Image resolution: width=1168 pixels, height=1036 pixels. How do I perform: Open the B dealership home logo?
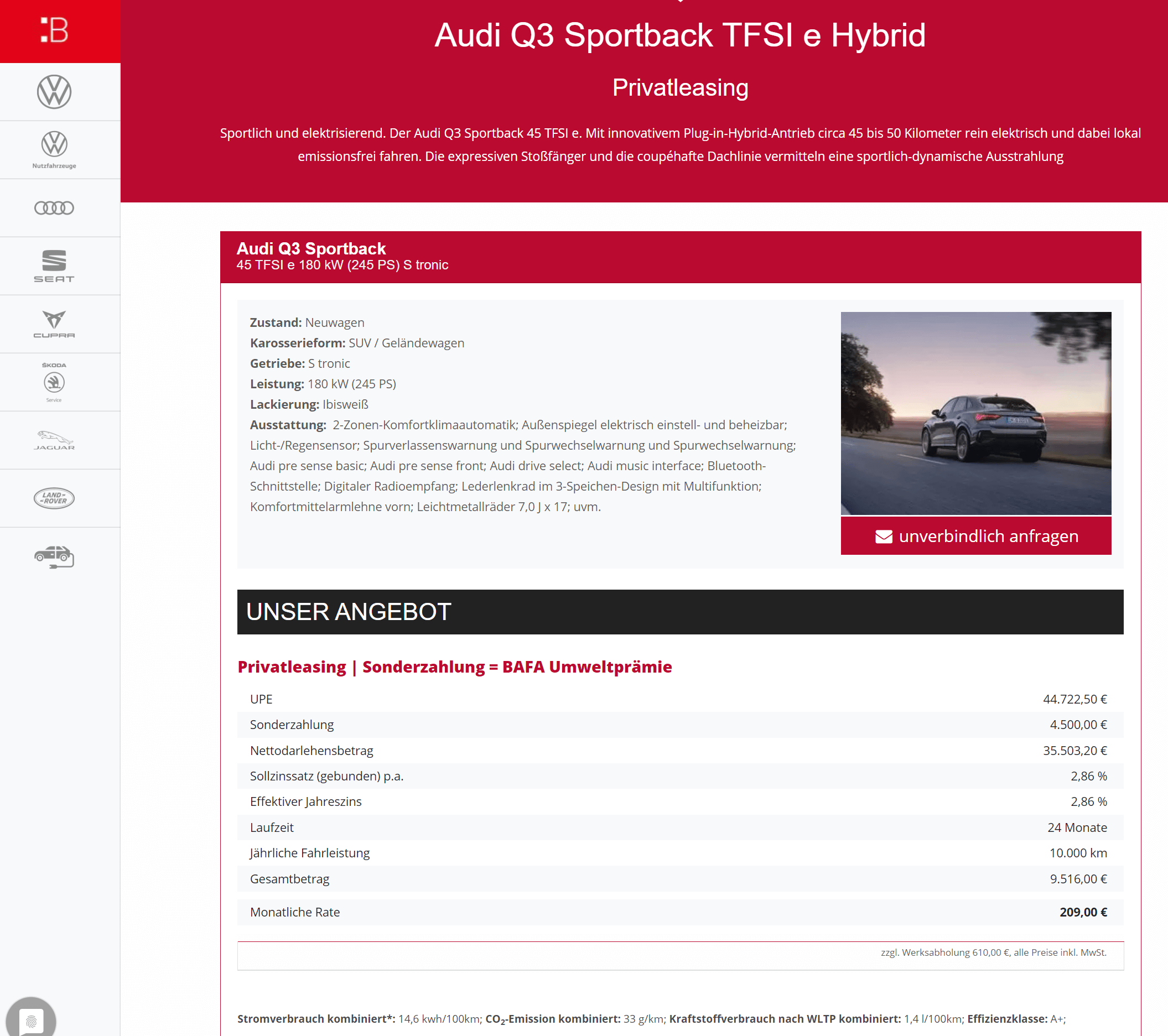(x=54, y=30)
